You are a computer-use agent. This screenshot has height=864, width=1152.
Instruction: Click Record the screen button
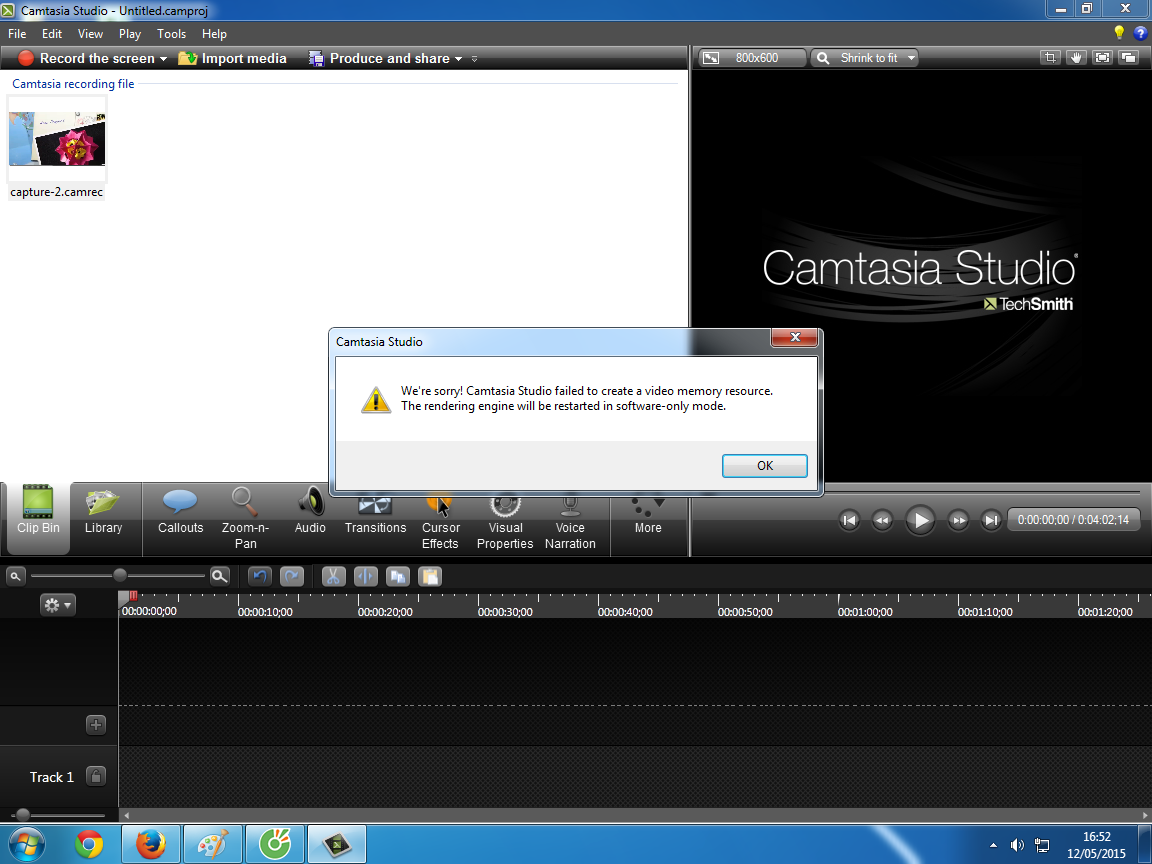[x=86, y=58]
